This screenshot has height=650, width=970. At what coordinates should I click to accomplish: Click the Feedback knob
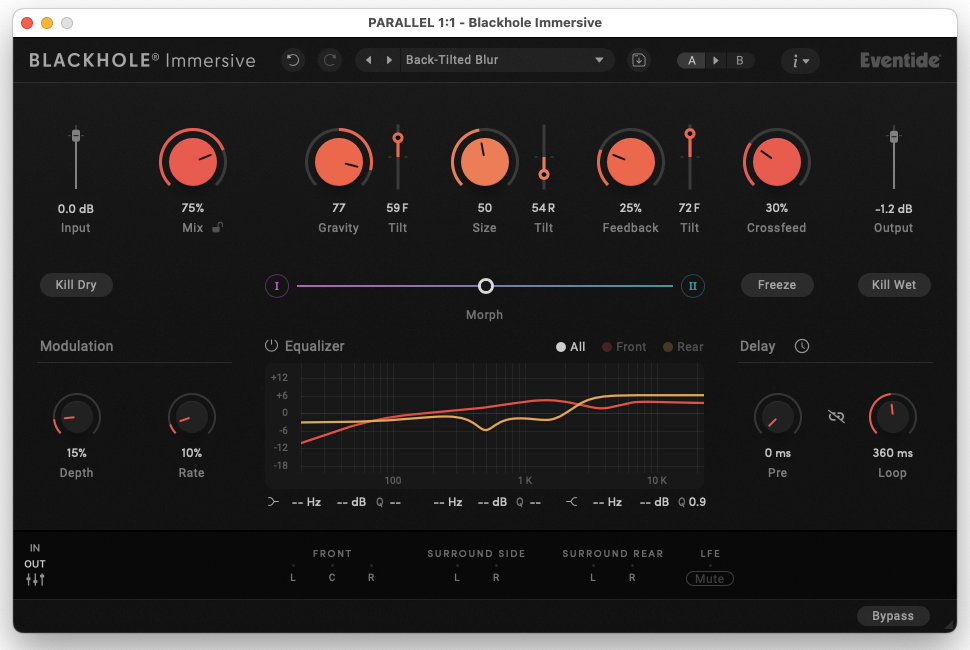(x=630, y=161)
